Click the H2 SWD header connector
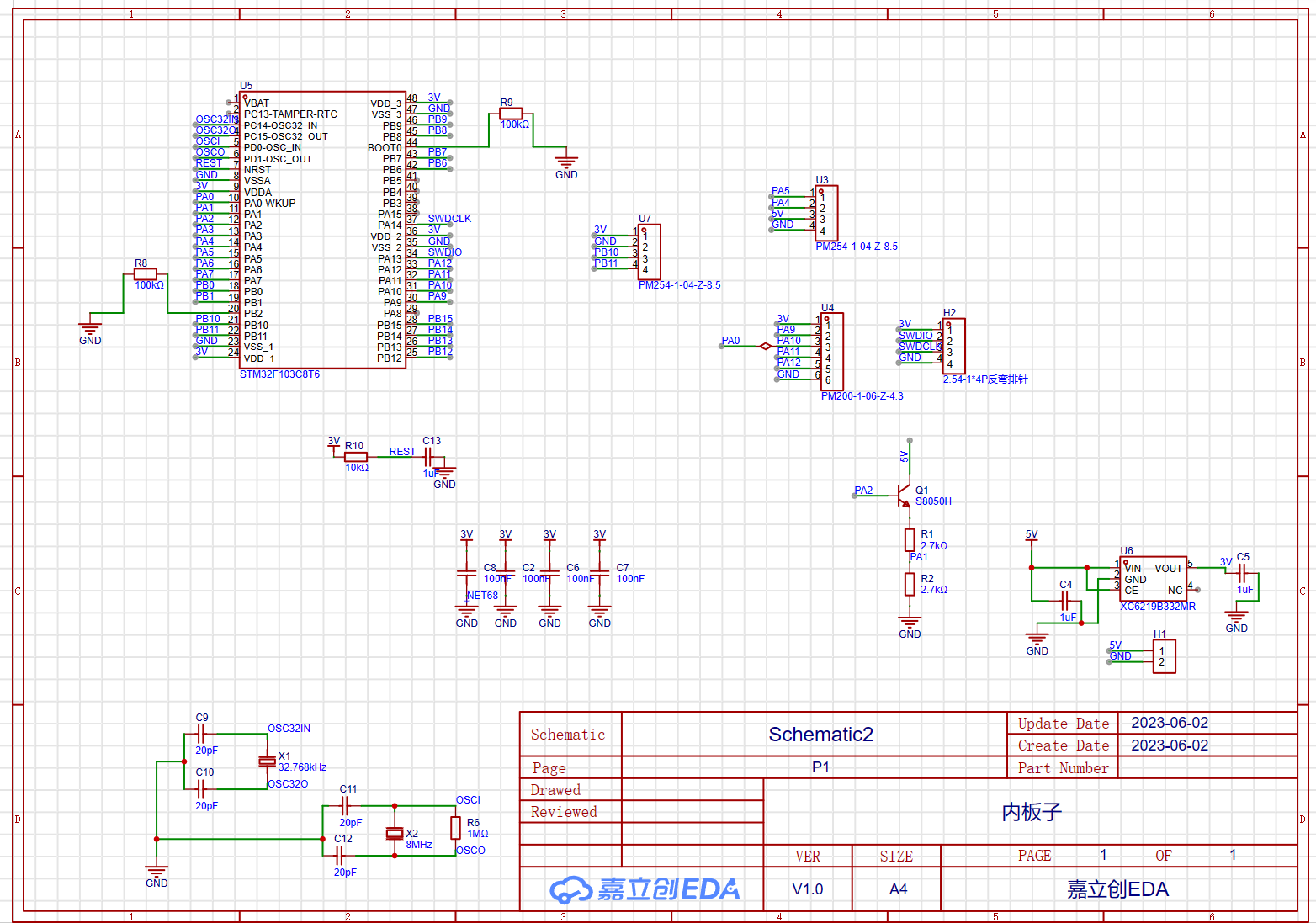The height and width of the screenshot is (923, 1316). click(x=953, y=346)
